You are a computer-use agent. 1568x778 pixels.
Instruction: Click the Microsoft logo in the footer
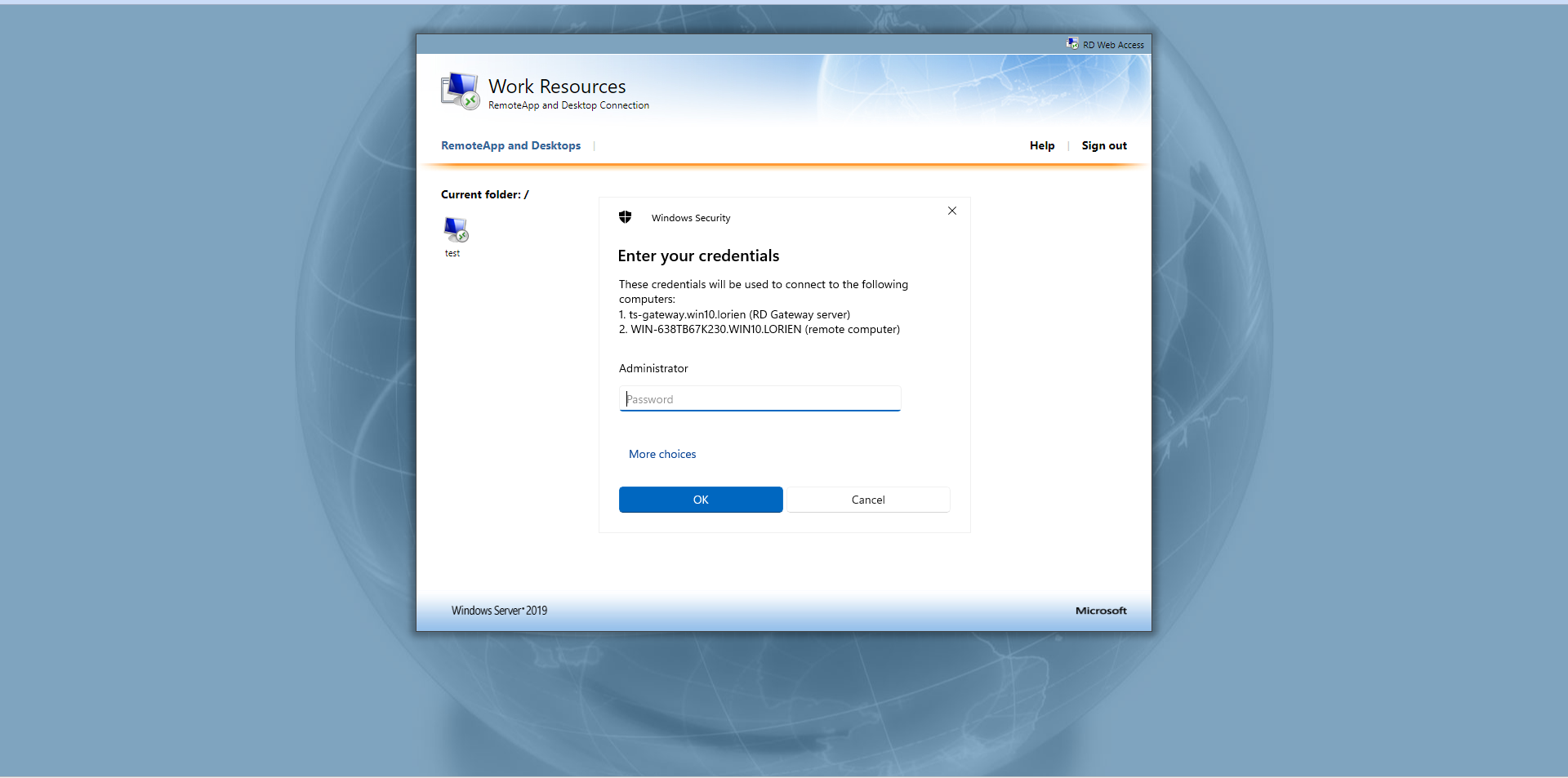pyautogui.click(x=1100, y=610)
